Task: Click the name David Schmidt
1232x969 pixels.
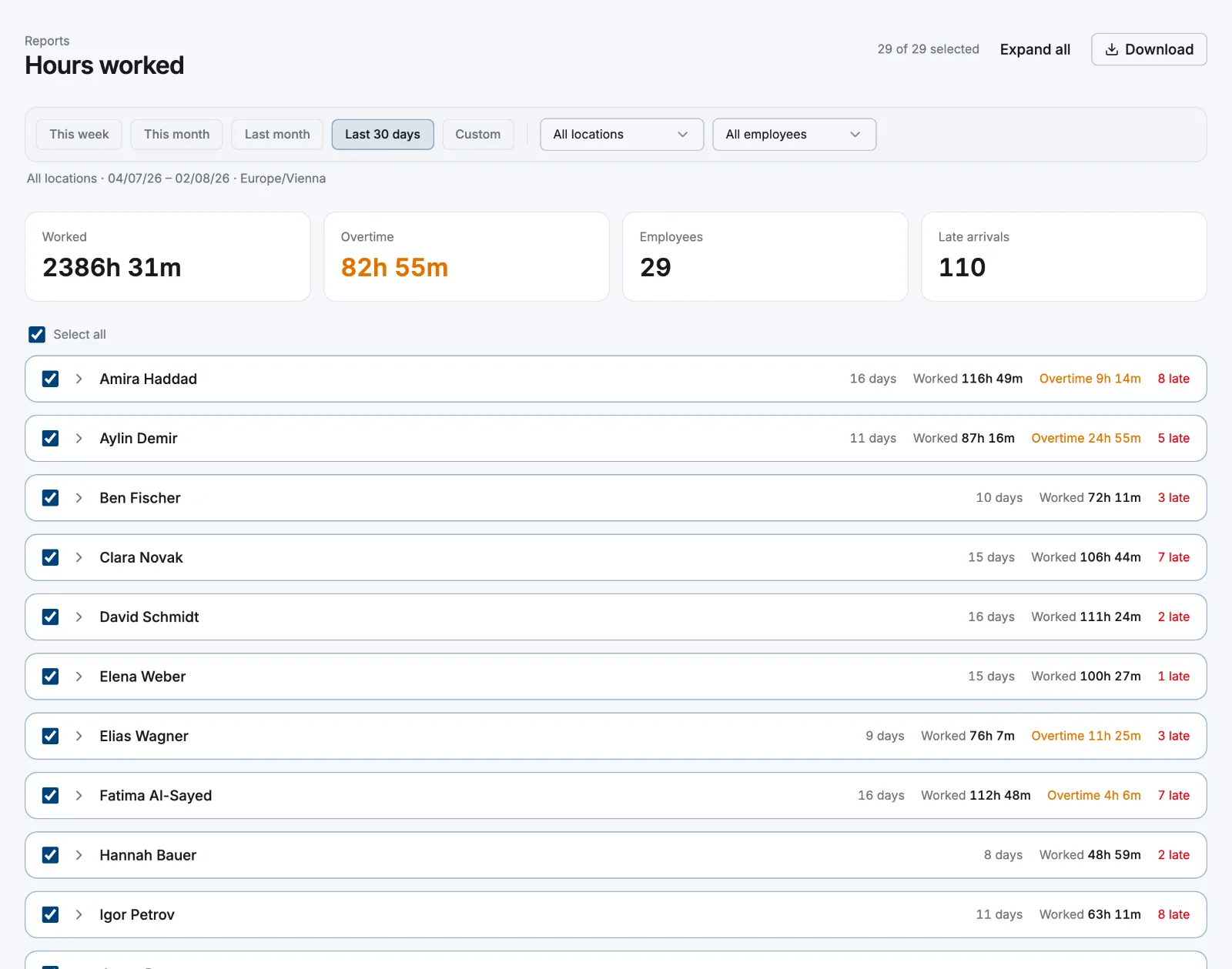Action: click(149, 616)
